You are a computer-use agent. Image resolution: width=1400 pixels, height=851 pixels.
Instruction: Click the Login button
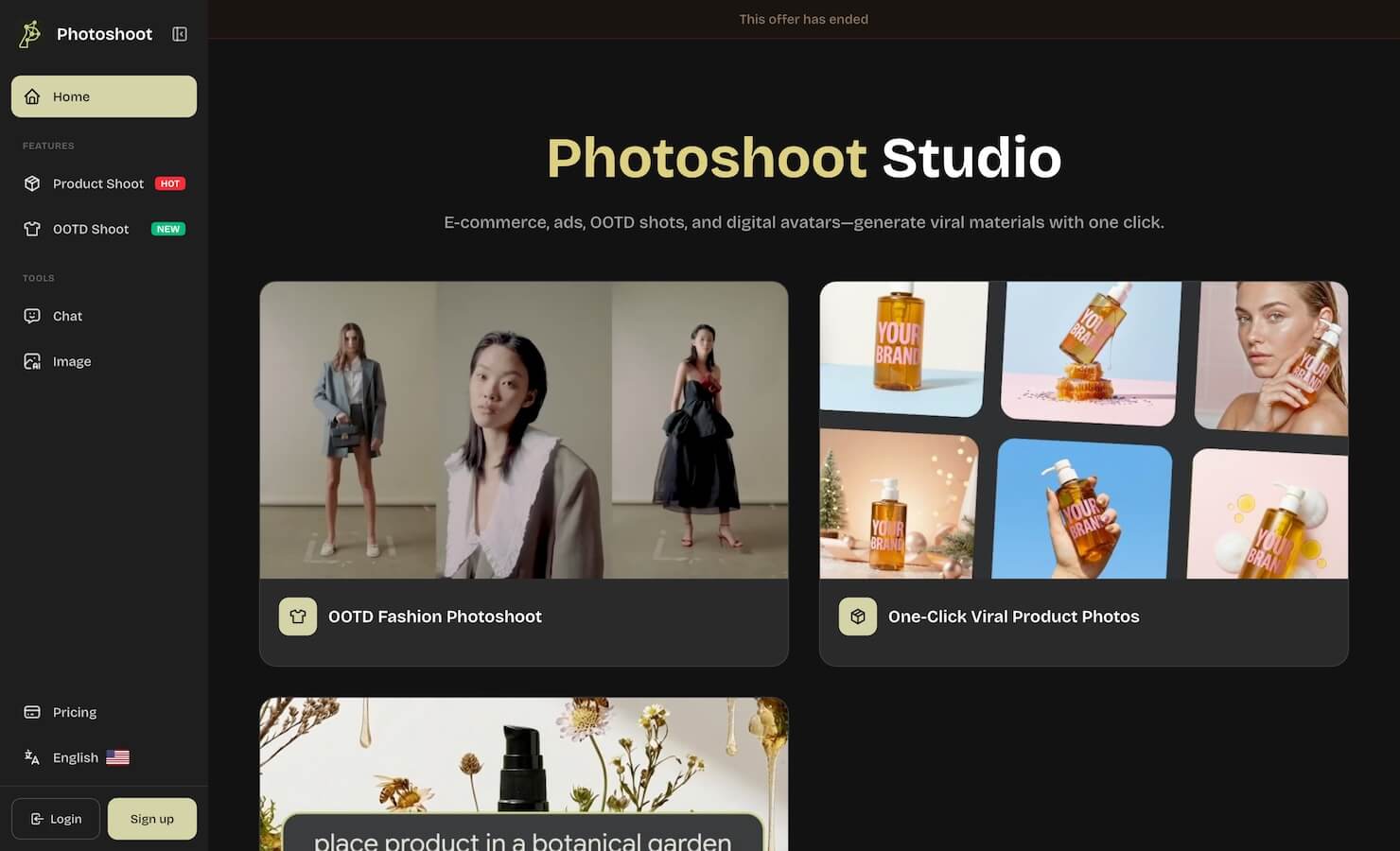(56, 819)
